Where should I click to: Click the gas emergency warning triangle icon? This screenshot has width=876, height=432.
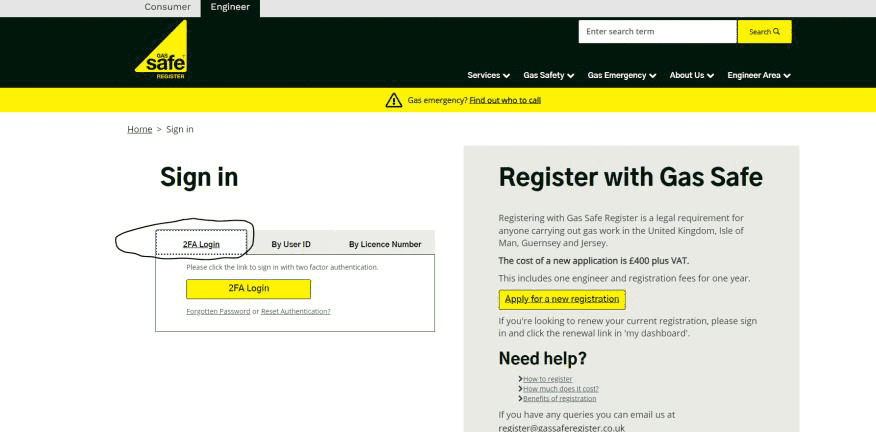coord(393,101)
